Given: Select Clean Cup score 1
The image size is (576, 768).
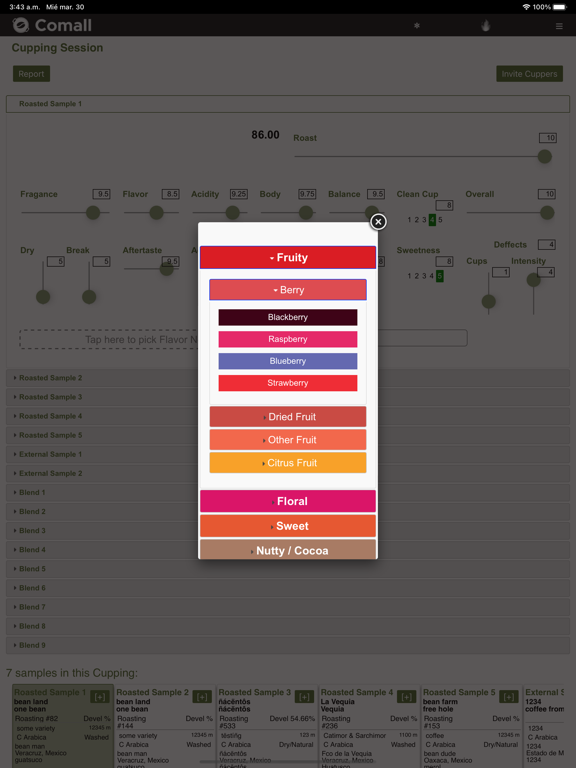Looking at the screenshot, I should pyautogui.click(x=409, y=220).
